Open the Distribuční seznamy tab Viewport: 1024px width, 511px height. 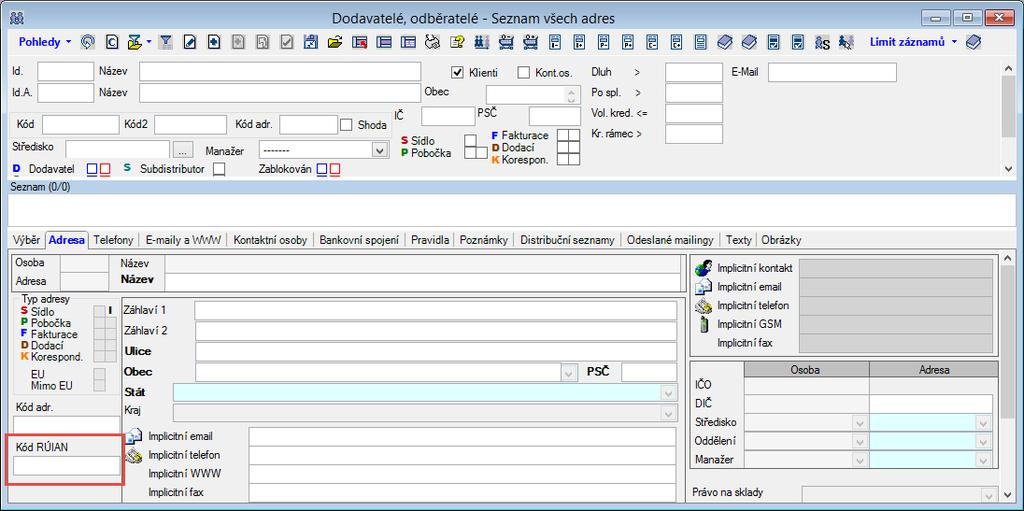click(567, 240)
